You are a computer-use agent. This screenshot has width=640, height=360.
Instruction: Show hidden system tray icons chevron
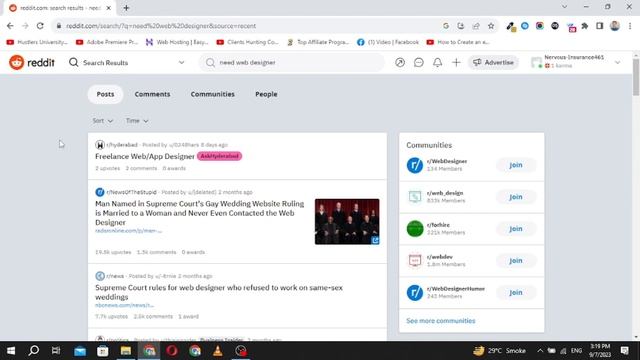point(540,351)
